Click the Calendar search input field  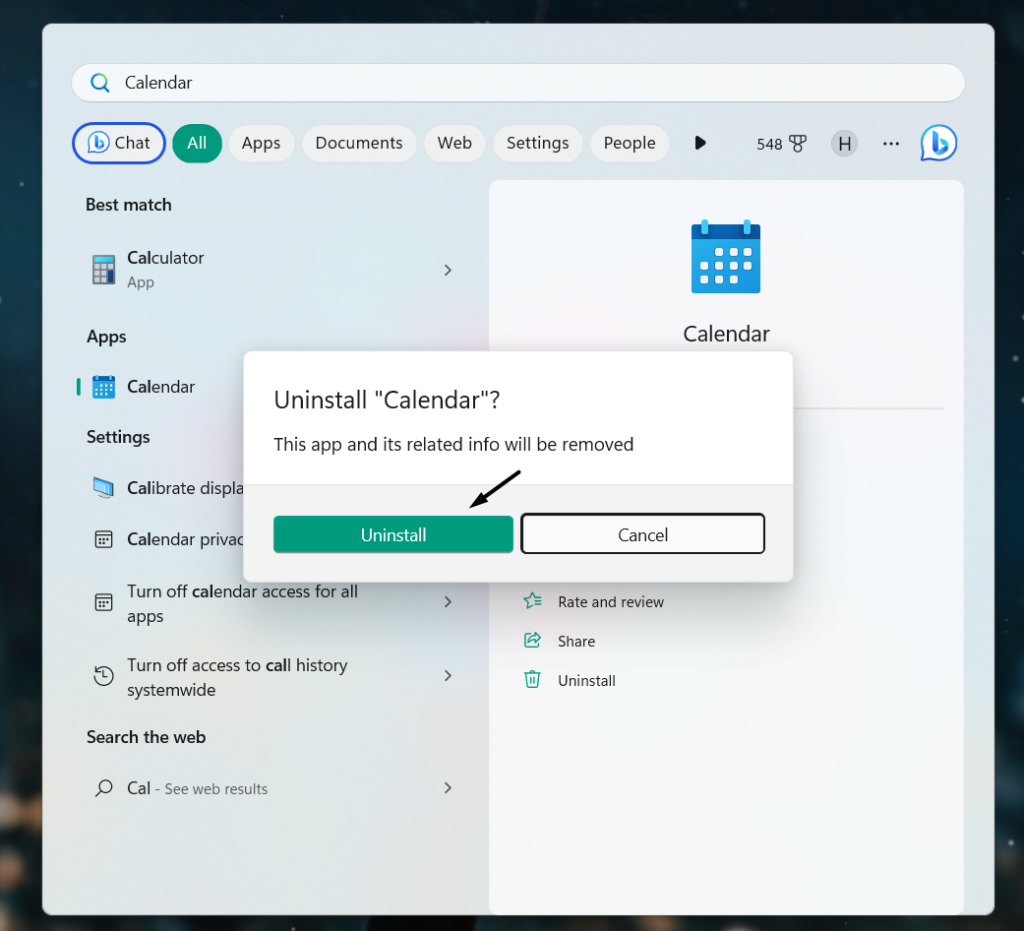click(x=518, y=82)
